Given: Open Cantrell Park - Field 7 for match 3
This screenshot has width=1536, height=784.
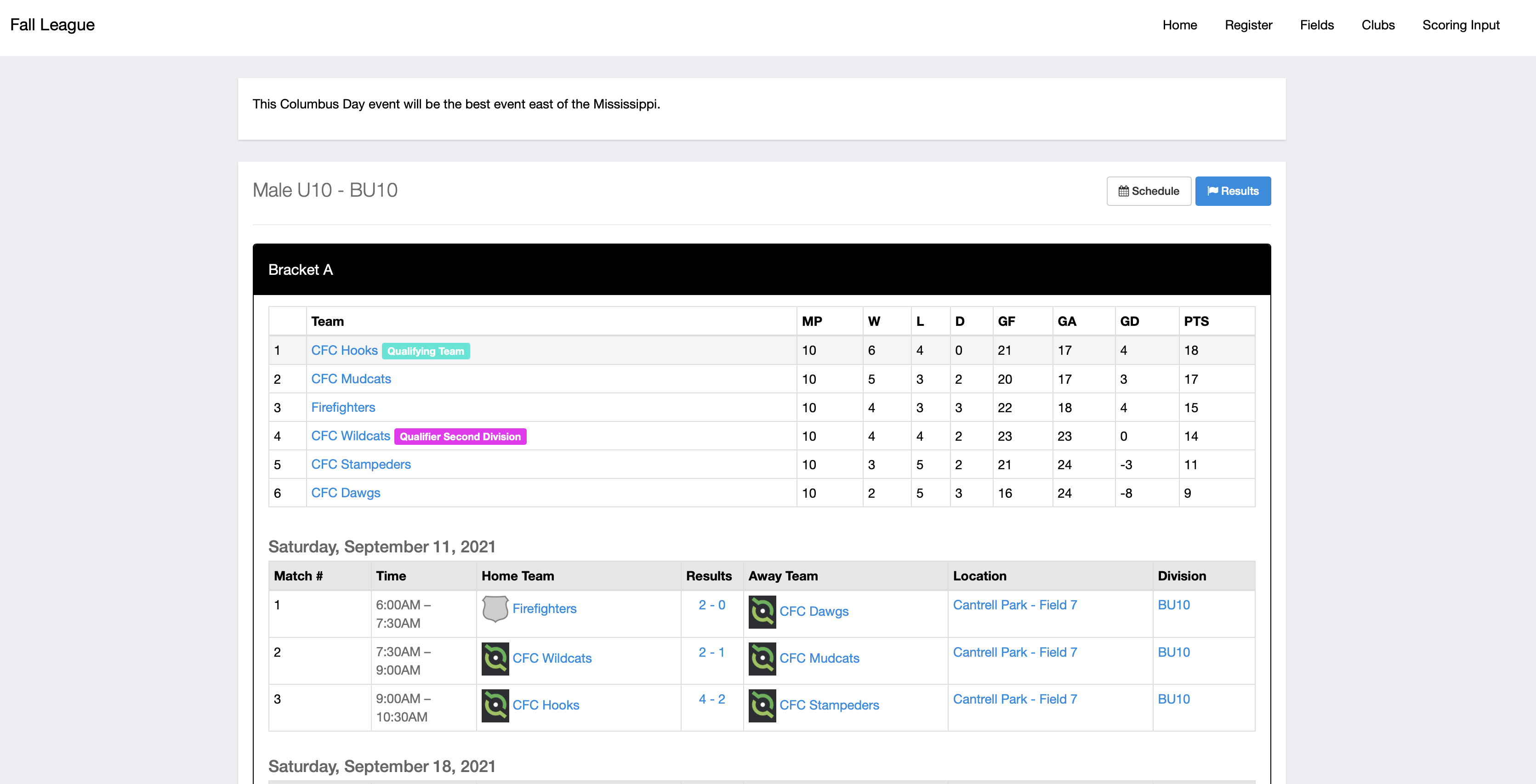Looking at the screenshot, I should [x=1015, y=699].
